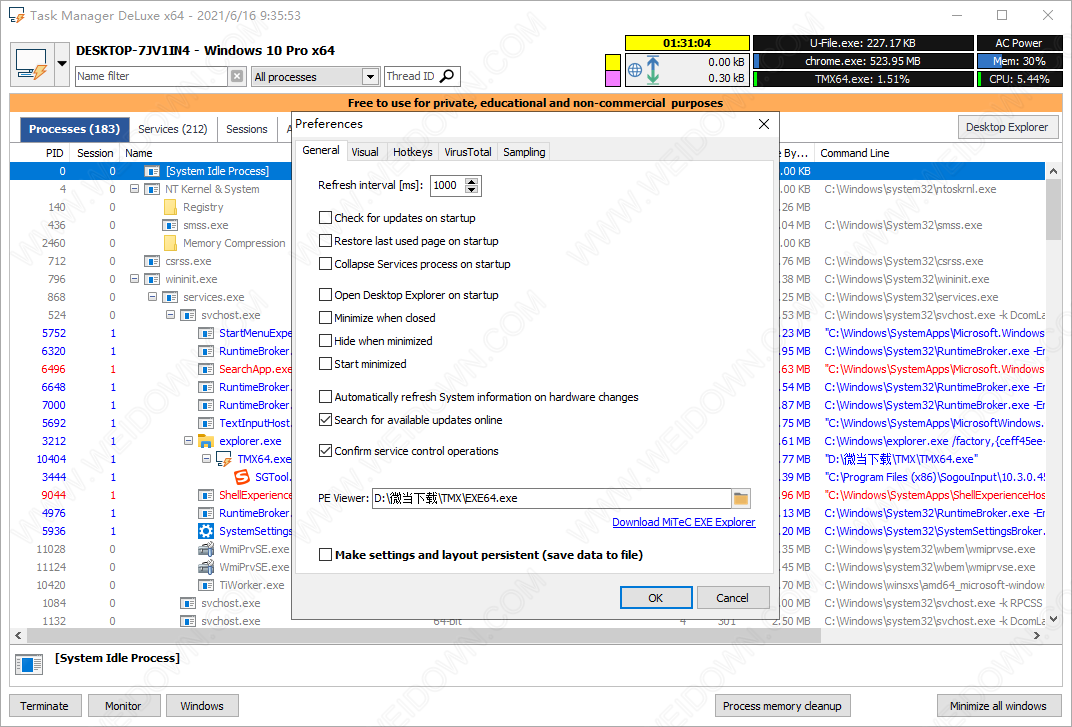Enable Check for updates on startup
This screenshot has height=727, width=1072.
coord(325,218)
